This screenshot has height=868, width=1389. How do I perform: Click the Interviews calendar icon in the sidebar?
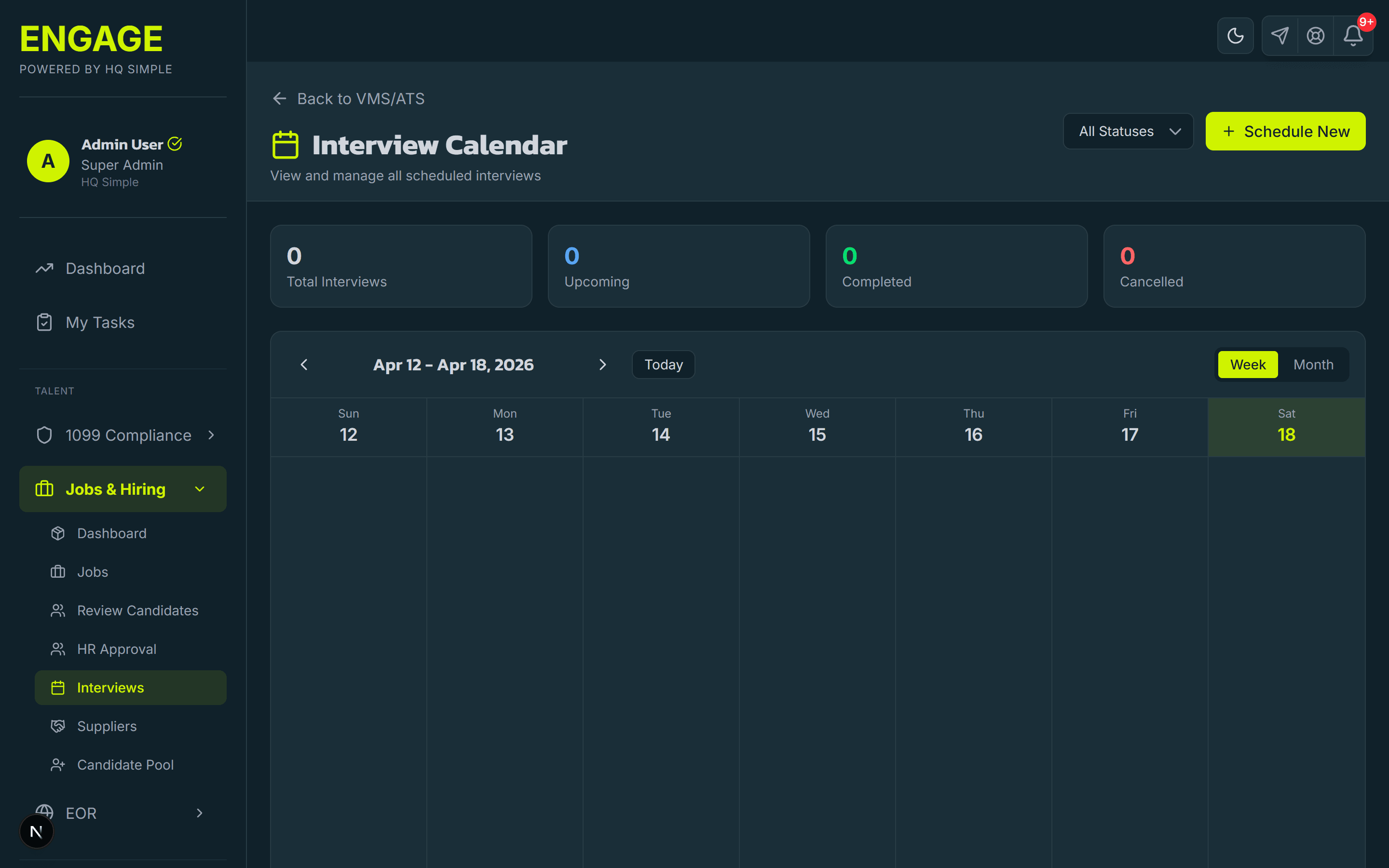point(58,688)
